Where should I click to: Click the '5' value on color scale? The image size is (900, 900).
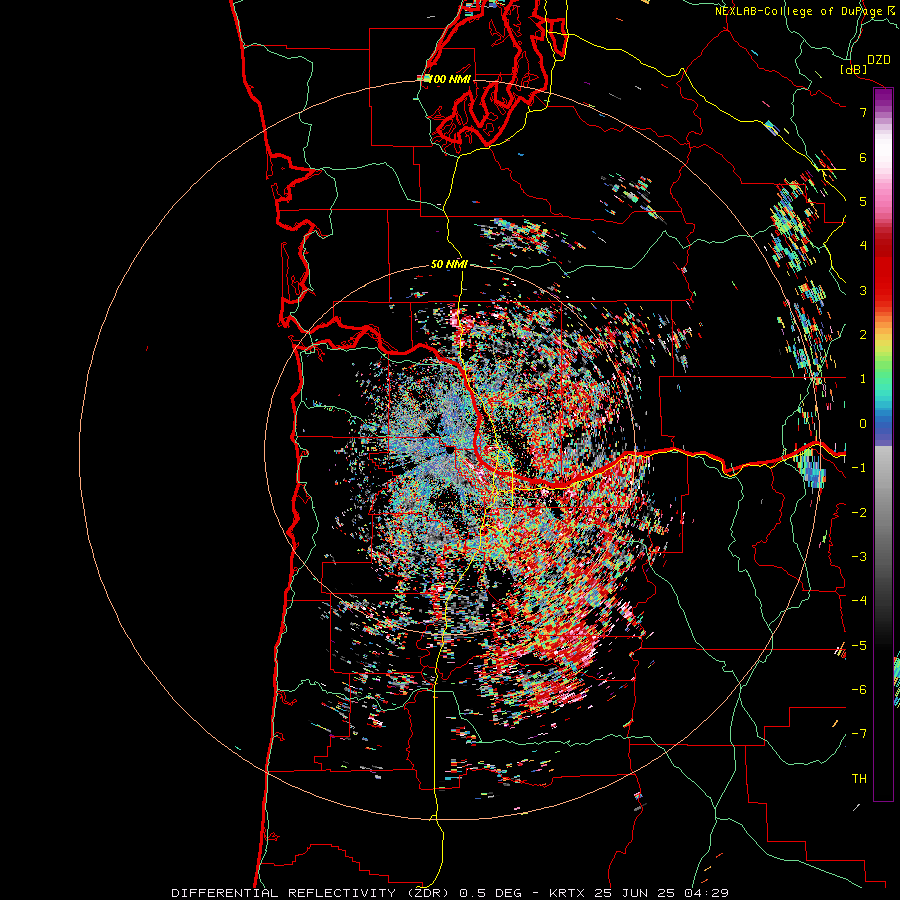pos(863,201)
